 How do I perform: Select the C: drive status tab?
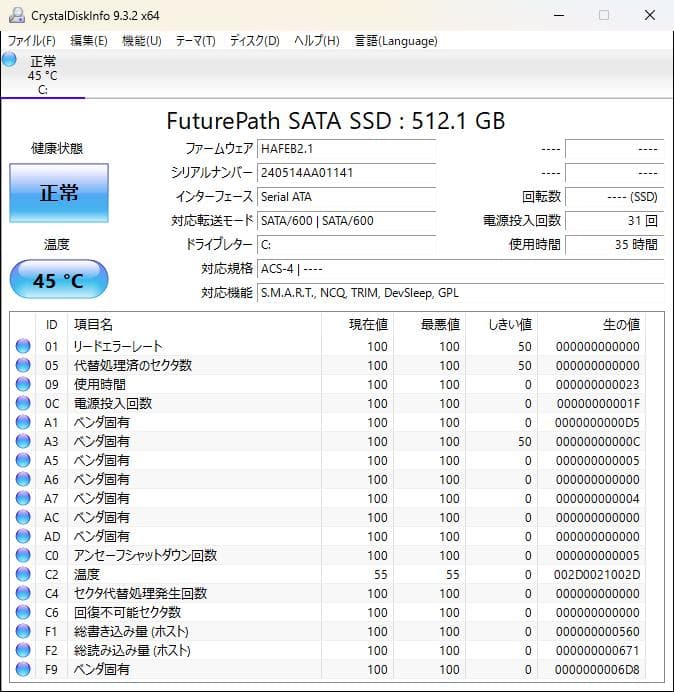coord(43,75)
